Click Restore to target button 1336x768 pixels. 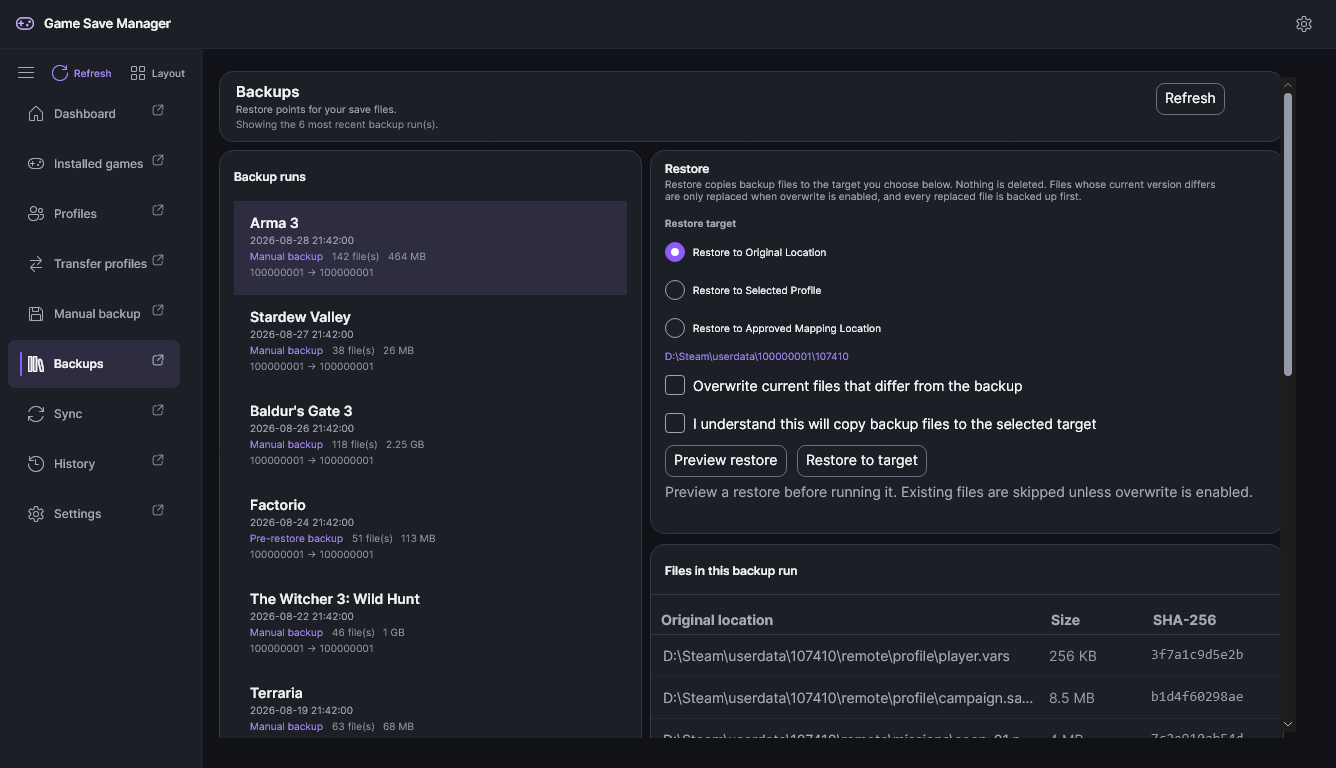(861, 460)
